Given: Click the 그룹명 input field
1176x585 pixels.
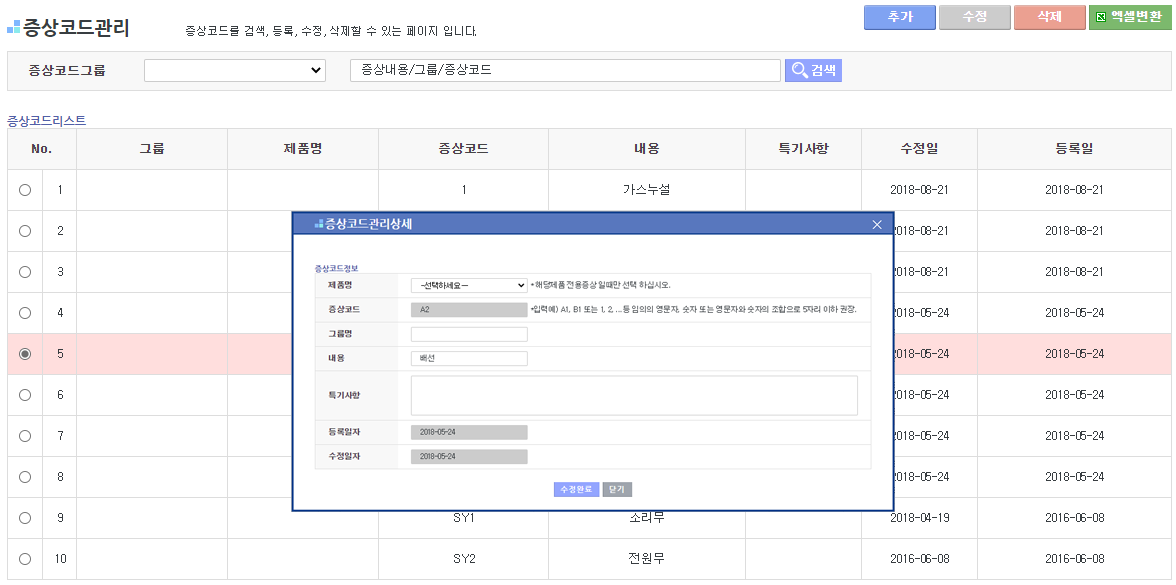Looking at the screenshot, I should pos(468,334).
